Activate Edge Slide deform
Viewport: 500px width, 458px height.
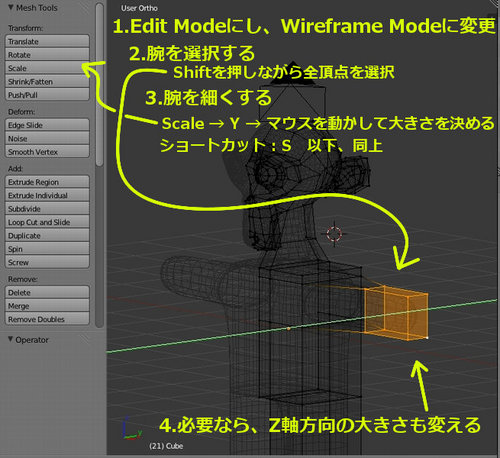pos(47,125)
